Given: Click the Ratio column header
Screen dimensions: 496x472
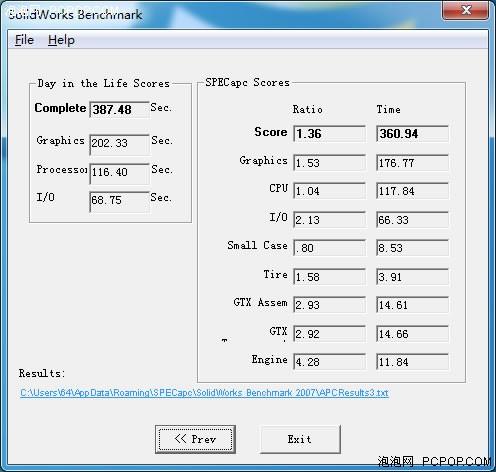Looking at the screenshot, I should [x=307, y=109].
